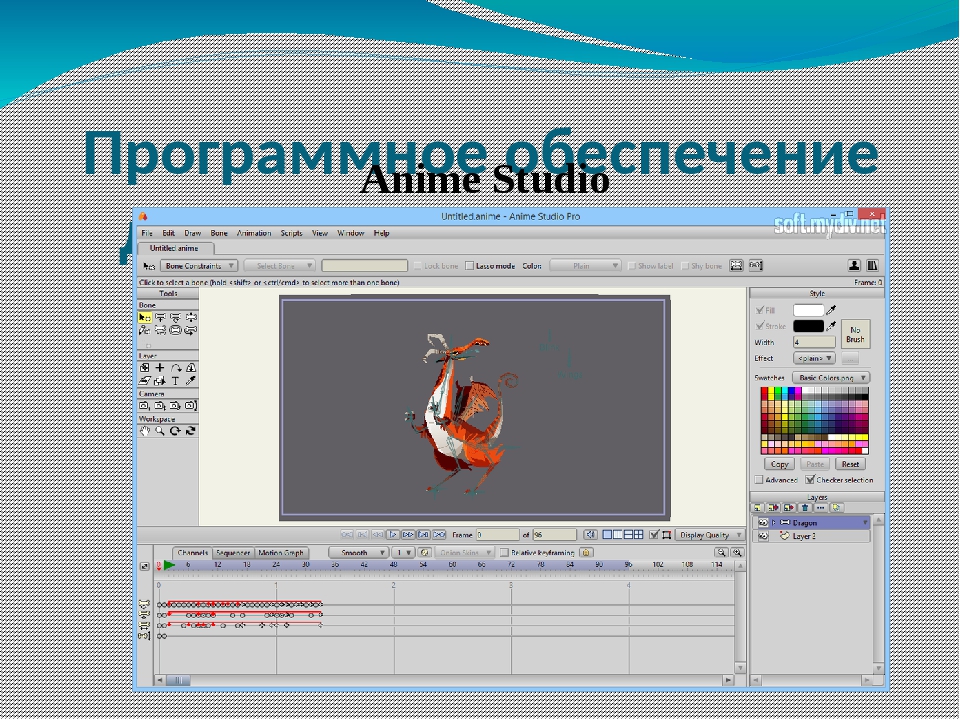Open the Scripts menu
Screen dimensions: 960x720
291,233
